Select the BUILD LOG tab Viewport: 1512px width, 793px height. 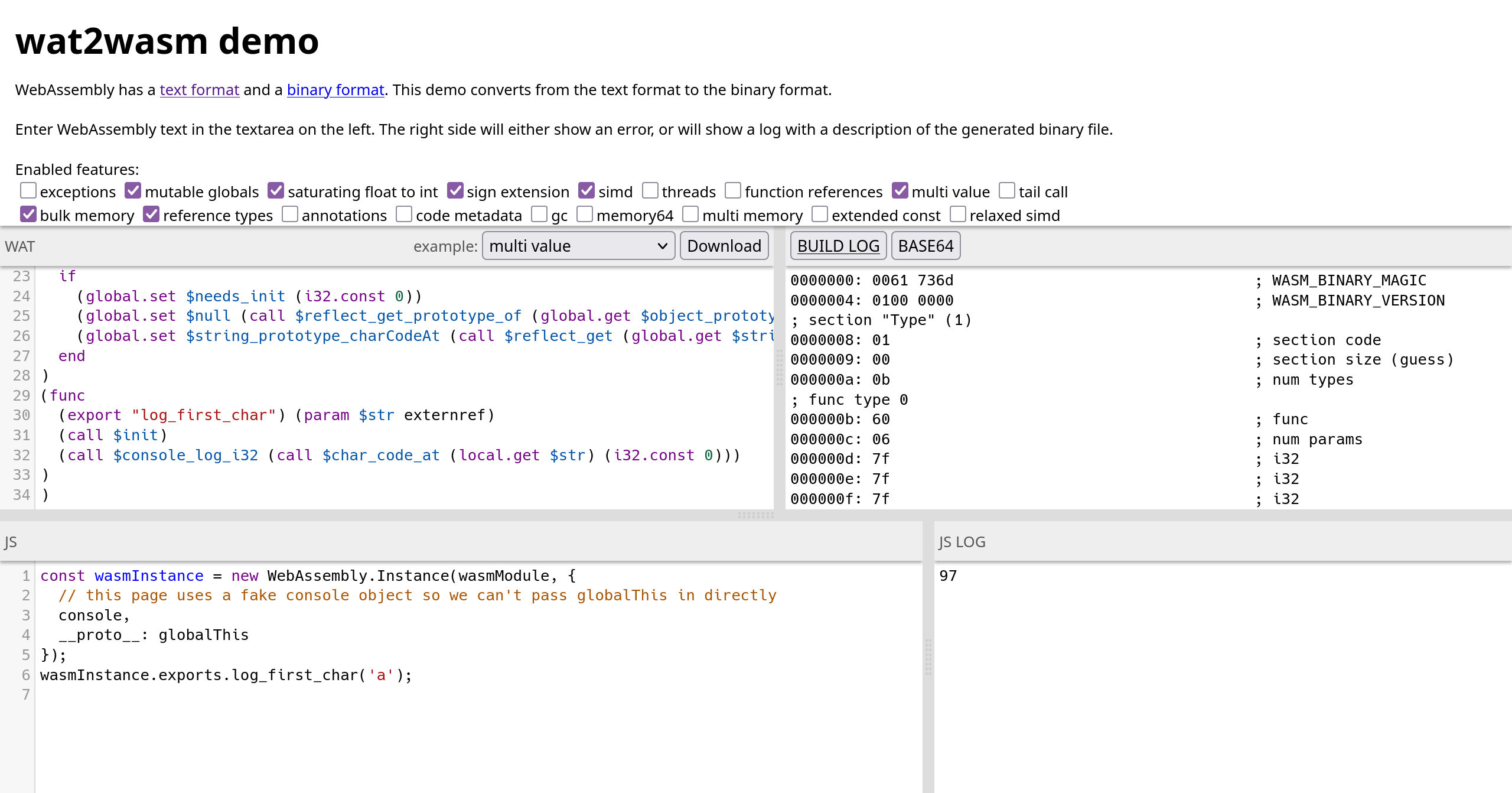(838, 246)
